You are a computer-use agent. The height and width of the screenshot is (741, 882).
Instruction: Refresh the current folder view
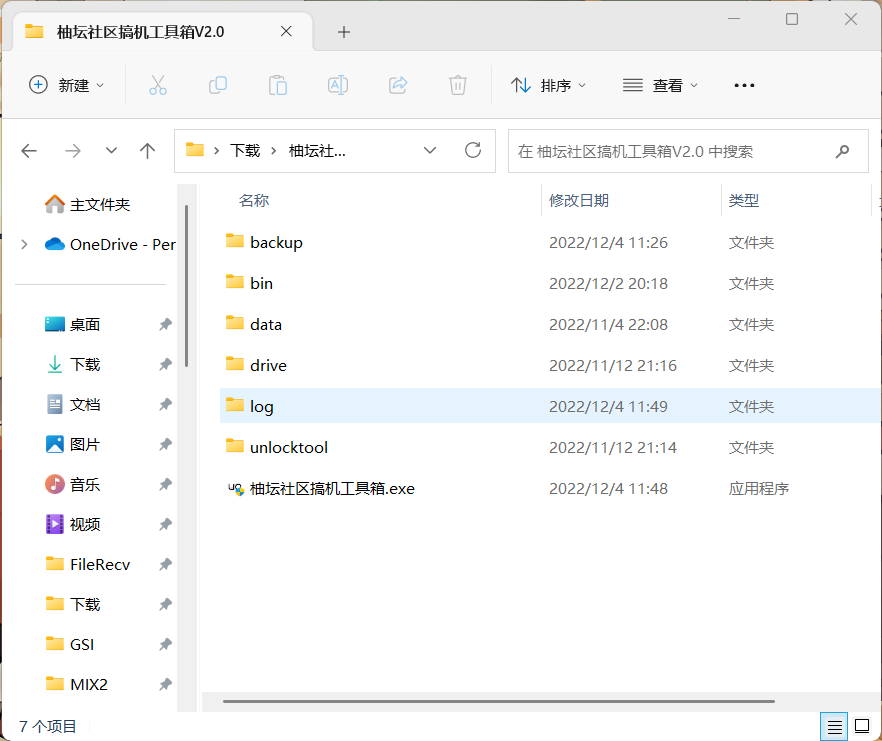click(473, 151)
